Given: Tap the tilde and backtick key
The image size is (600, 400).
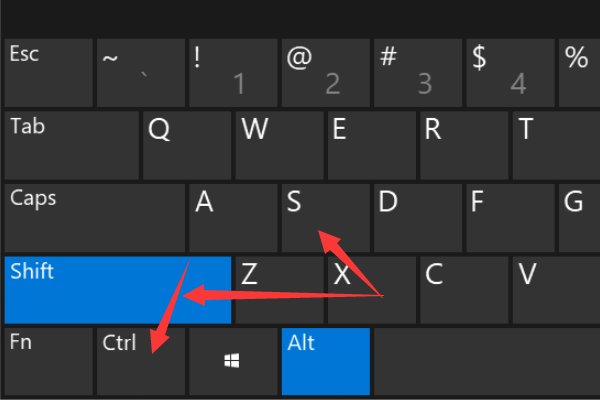Looking at the screenshot, I should (x=139, y=70).
